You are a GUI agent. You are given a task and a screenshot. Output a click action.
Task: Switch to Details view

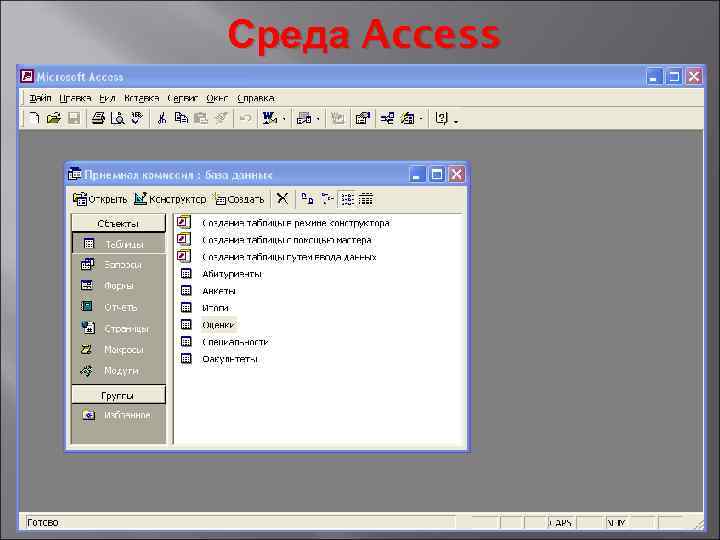point(366,199)
